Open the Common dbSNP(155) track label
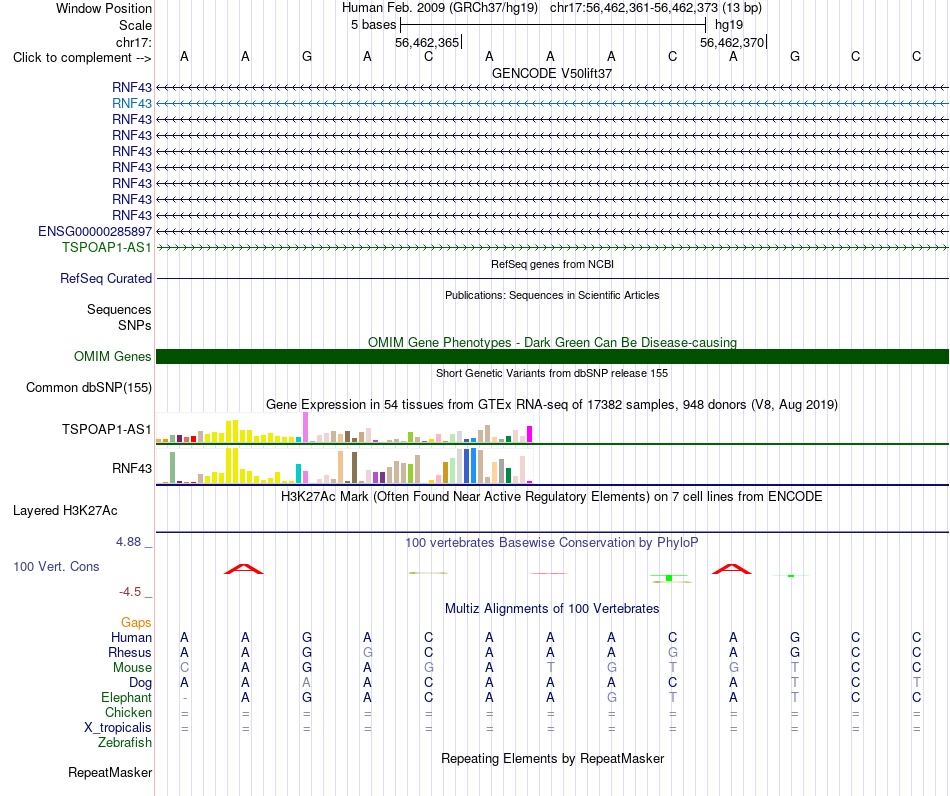This screenshot has height=796, width=950. pos(89,388)
